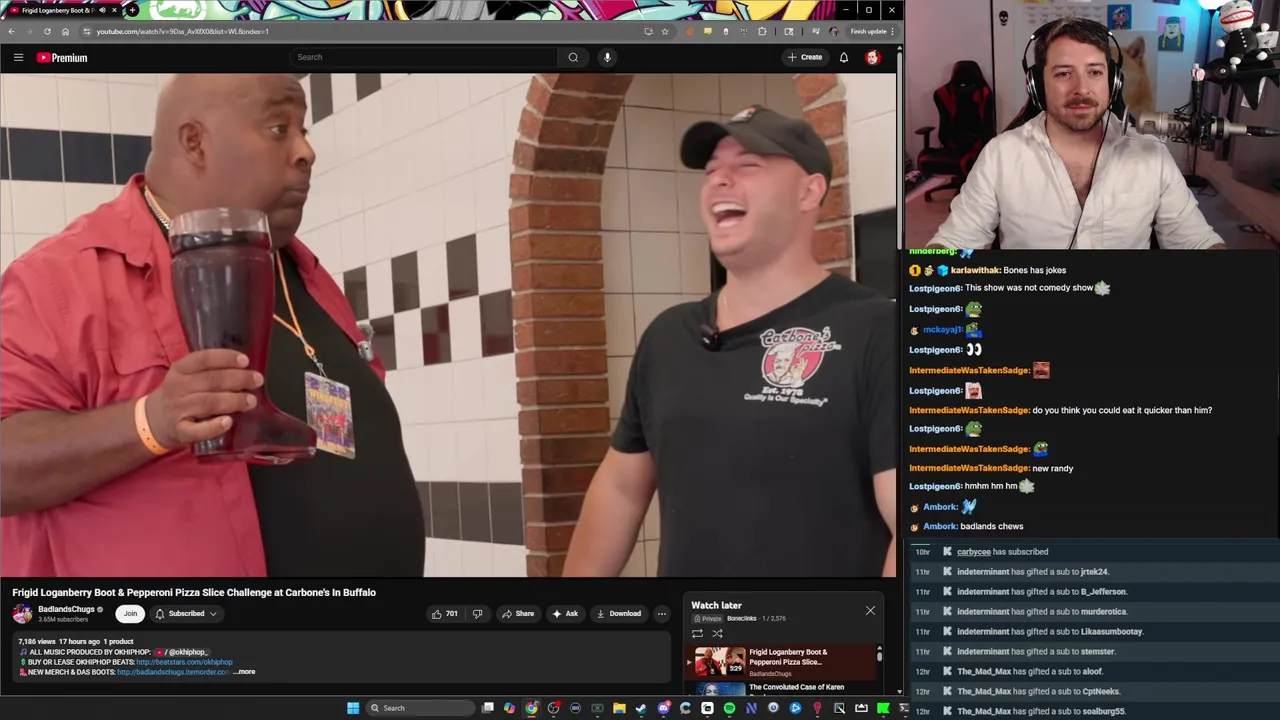Image resolution: width=1280 pixels, height=720 pixels.
Task: Open the Frigid Loganberry Boot playlist thumbnail
Action: coord(720,661)
